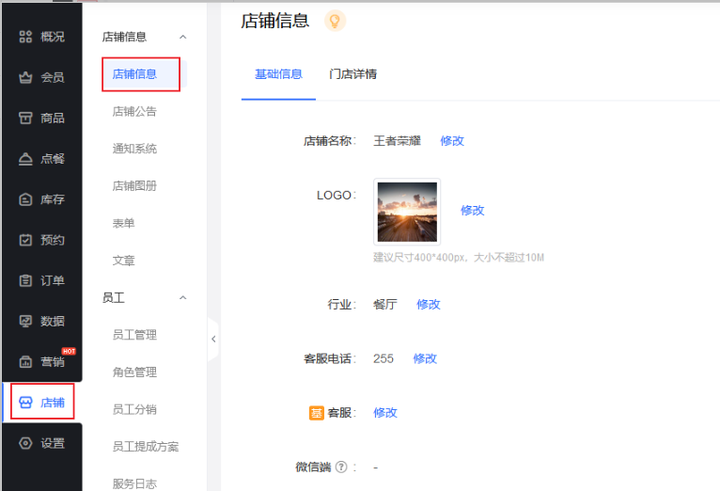Collapse the 员工 section chevron
The image size is (720, 491).
click(183, 298)
